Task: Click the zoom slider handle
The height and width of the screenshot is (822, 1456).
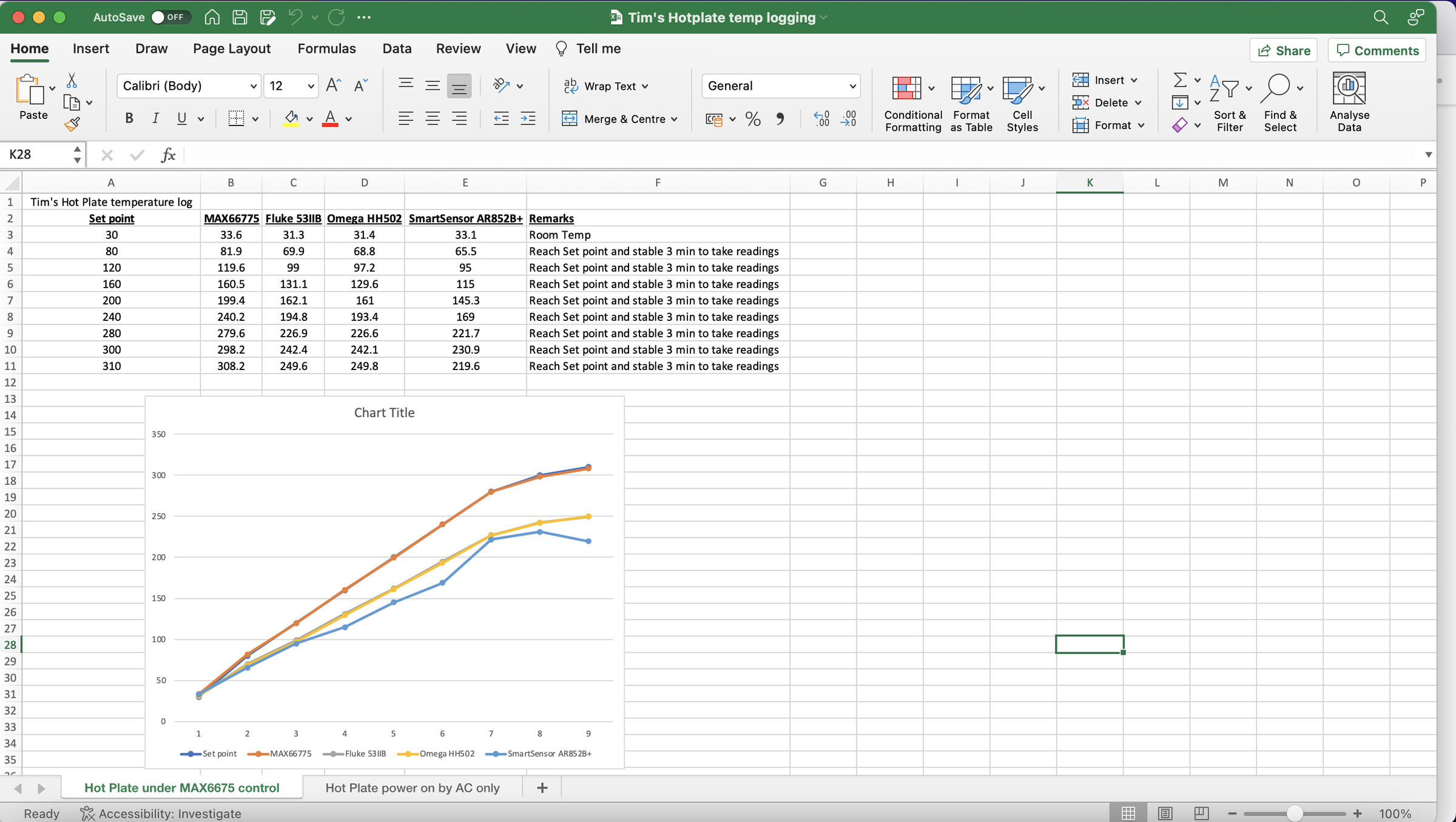Action: pyautogui.click(x=1294, y=813)
